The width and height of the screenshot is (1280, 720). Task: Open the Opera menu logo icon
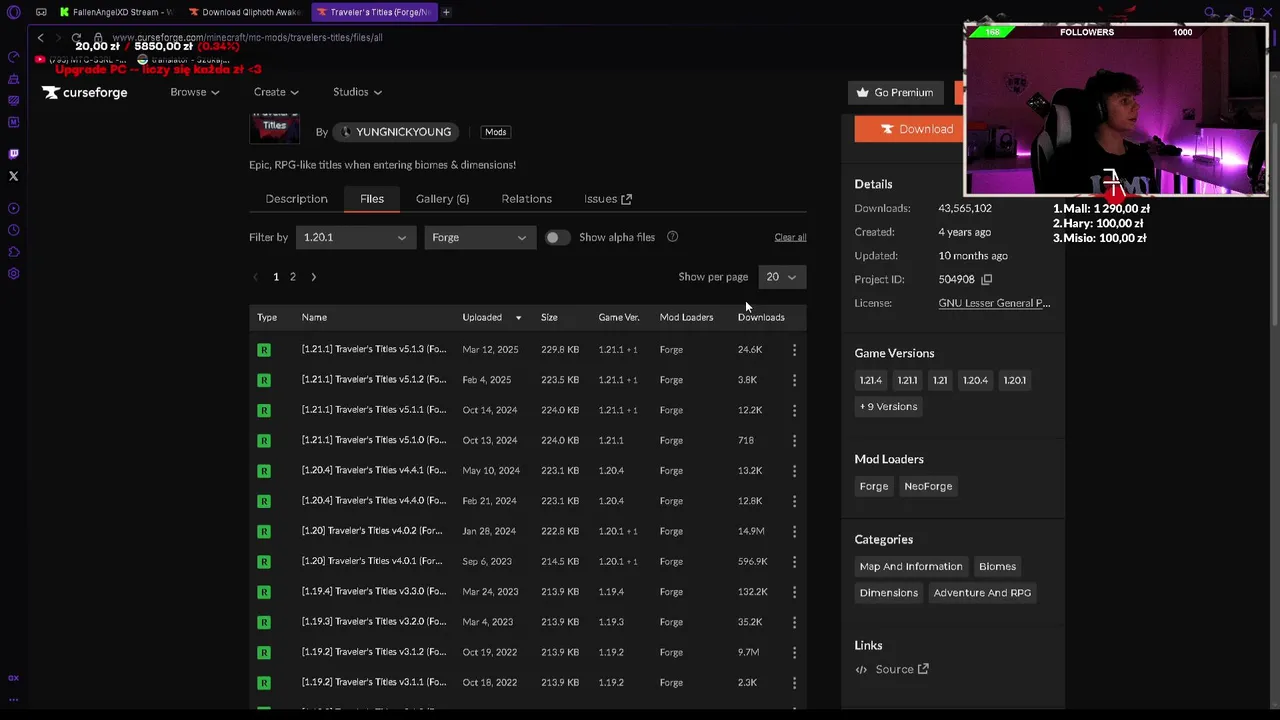(13, 12)
